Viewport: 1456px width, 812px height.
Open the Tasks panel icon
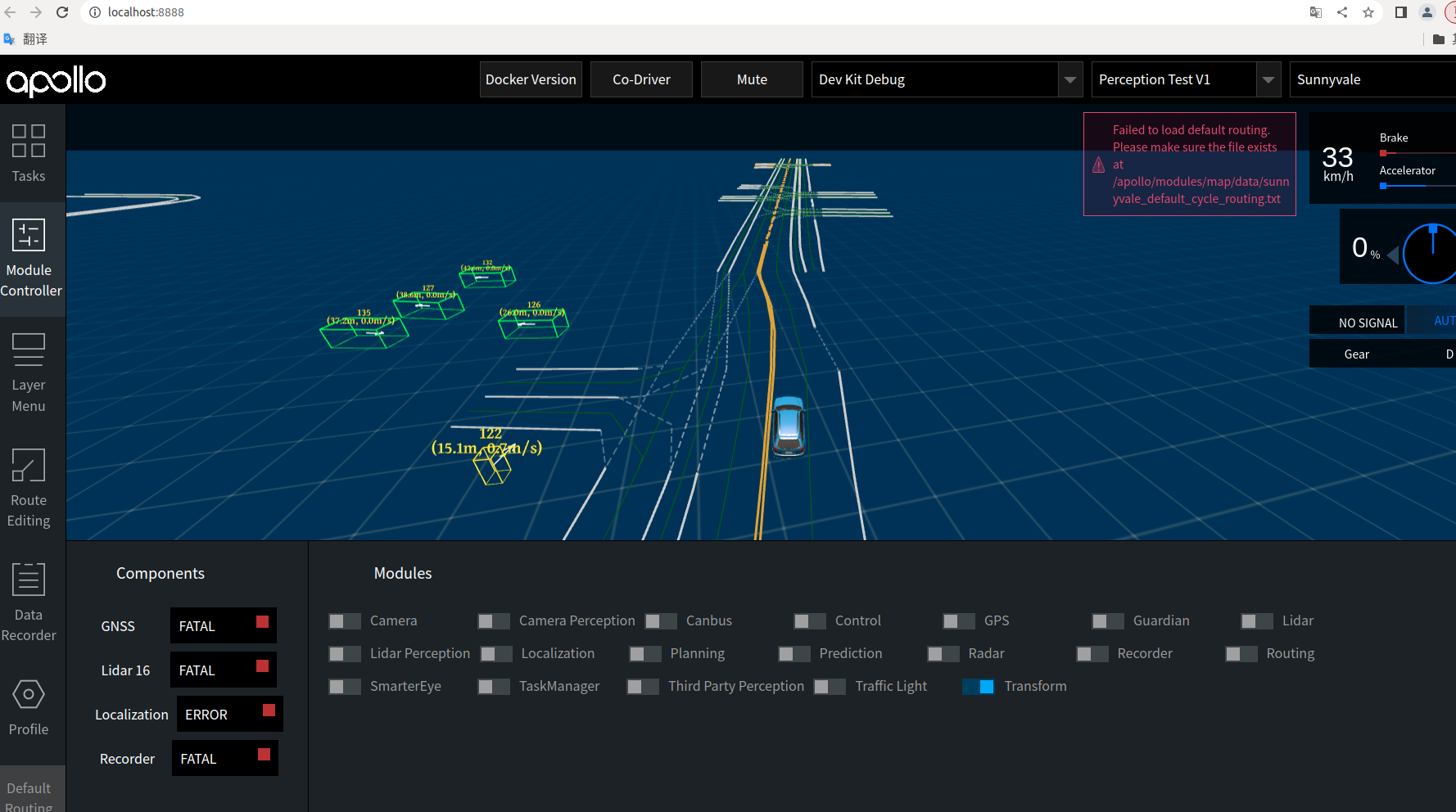tap(29, 141)
